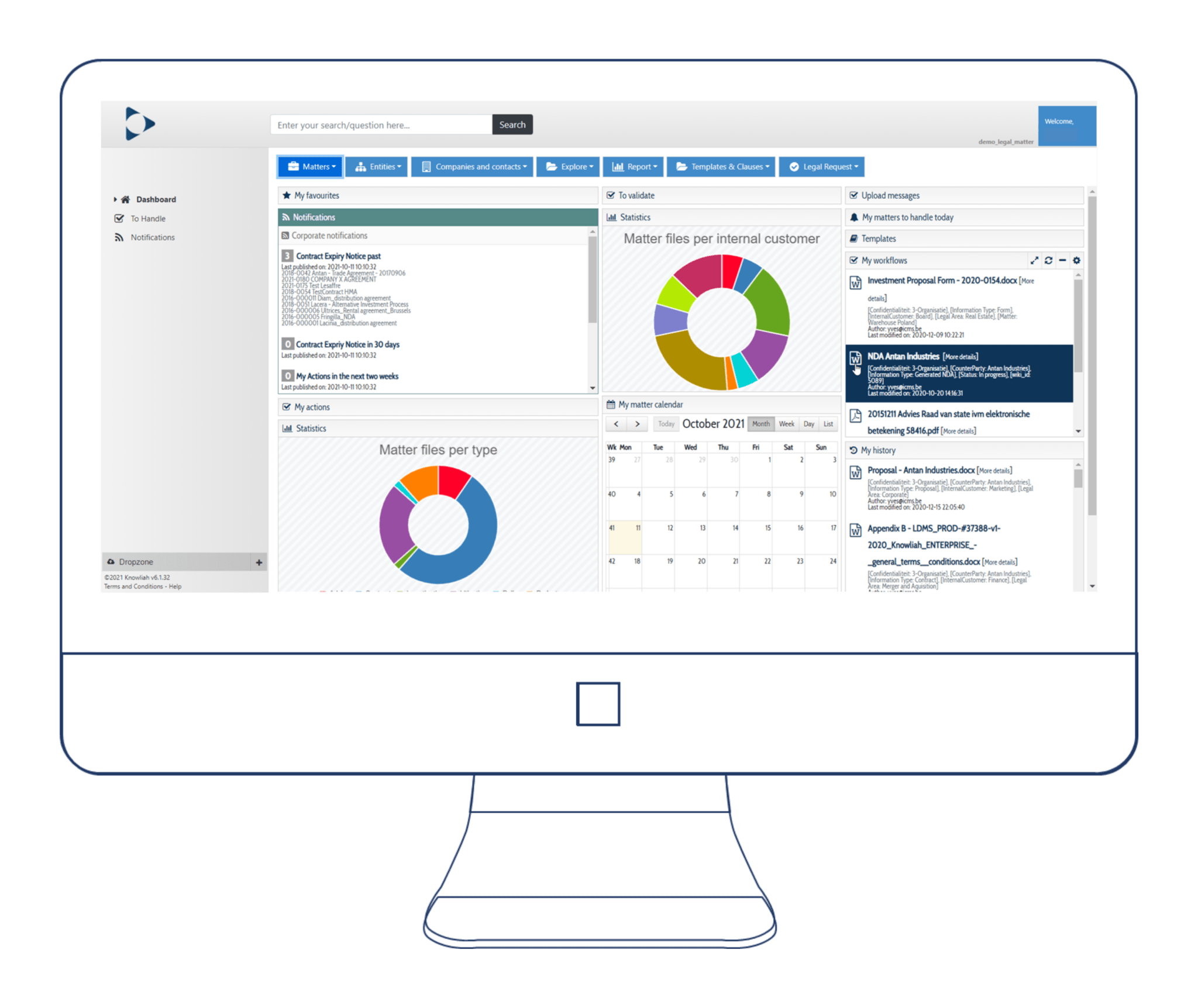Click the Notifications panel header
The height and width of the screenshot is (1008, 1198).
pos(438,217)
